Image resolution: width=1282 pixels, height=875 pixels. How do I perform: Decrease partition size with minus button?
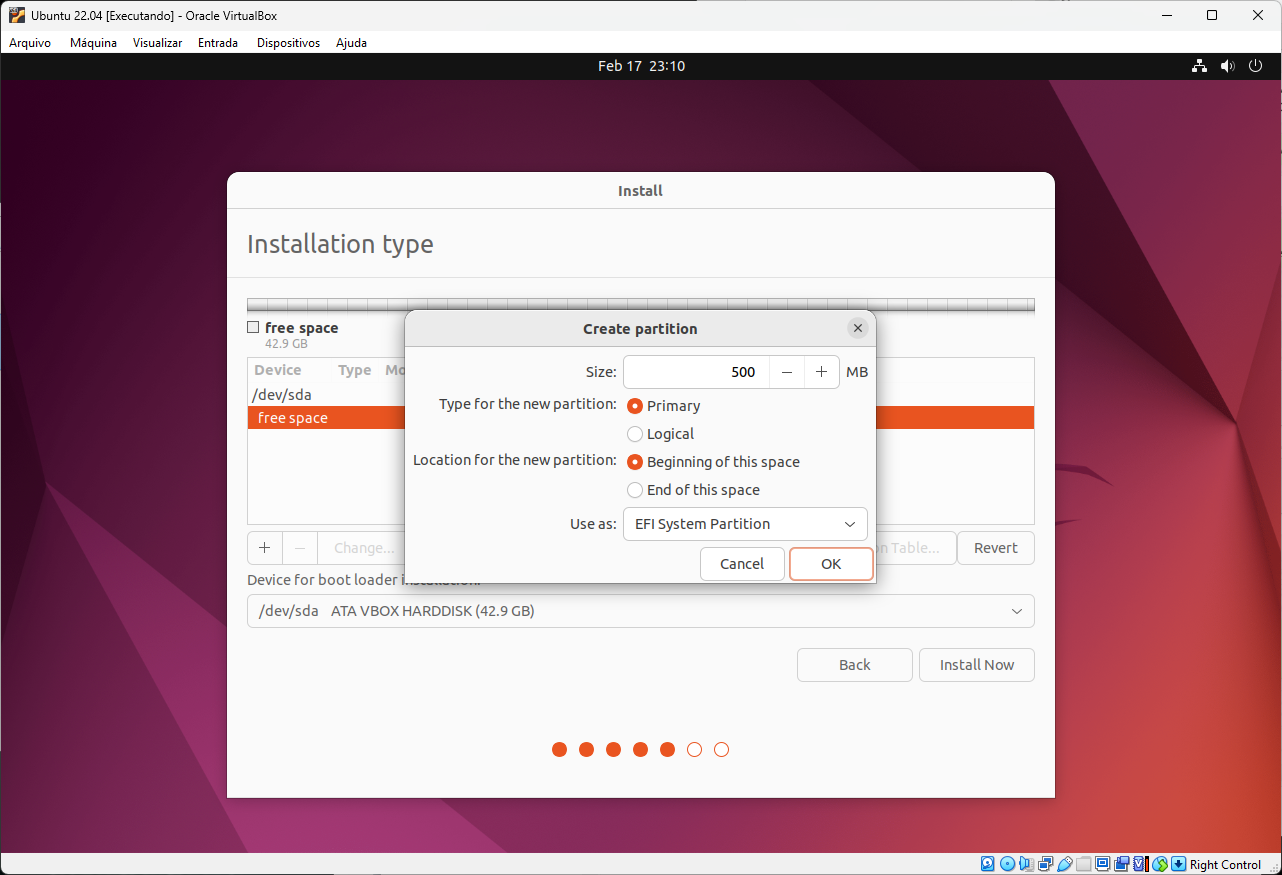787,372
